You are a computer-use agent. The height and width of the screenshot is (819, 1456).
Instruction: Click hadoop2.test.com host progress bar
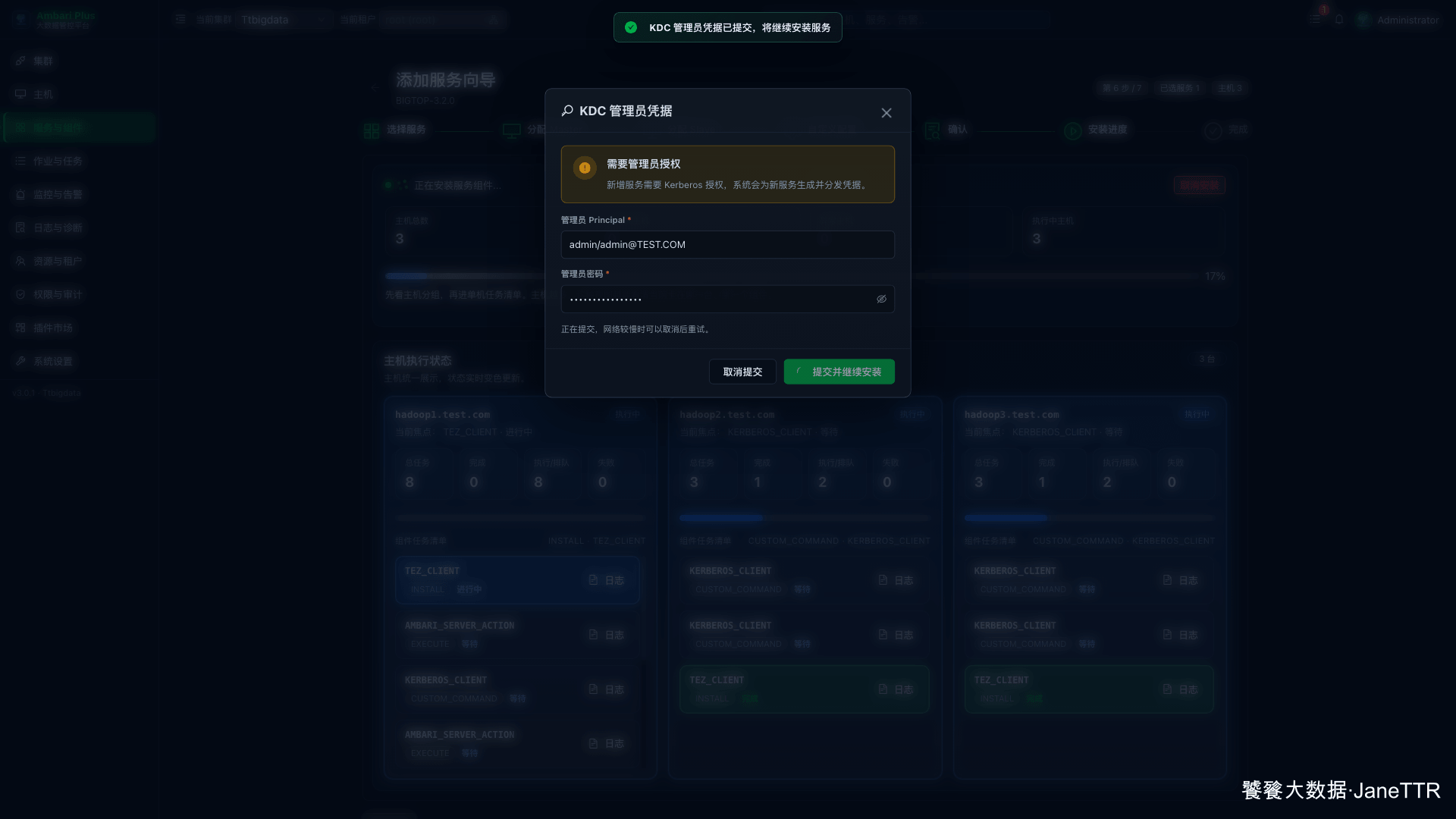pyautogui.click(x=804, y=518)
